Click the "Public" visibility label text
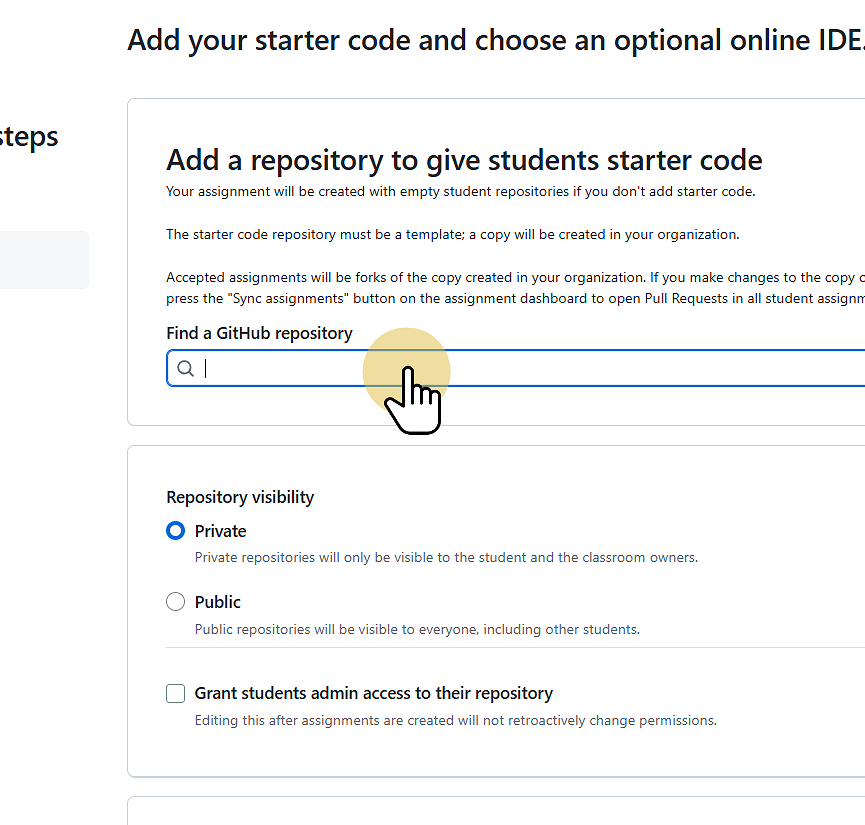Screen dimensions: 865x825 (219, 601)
